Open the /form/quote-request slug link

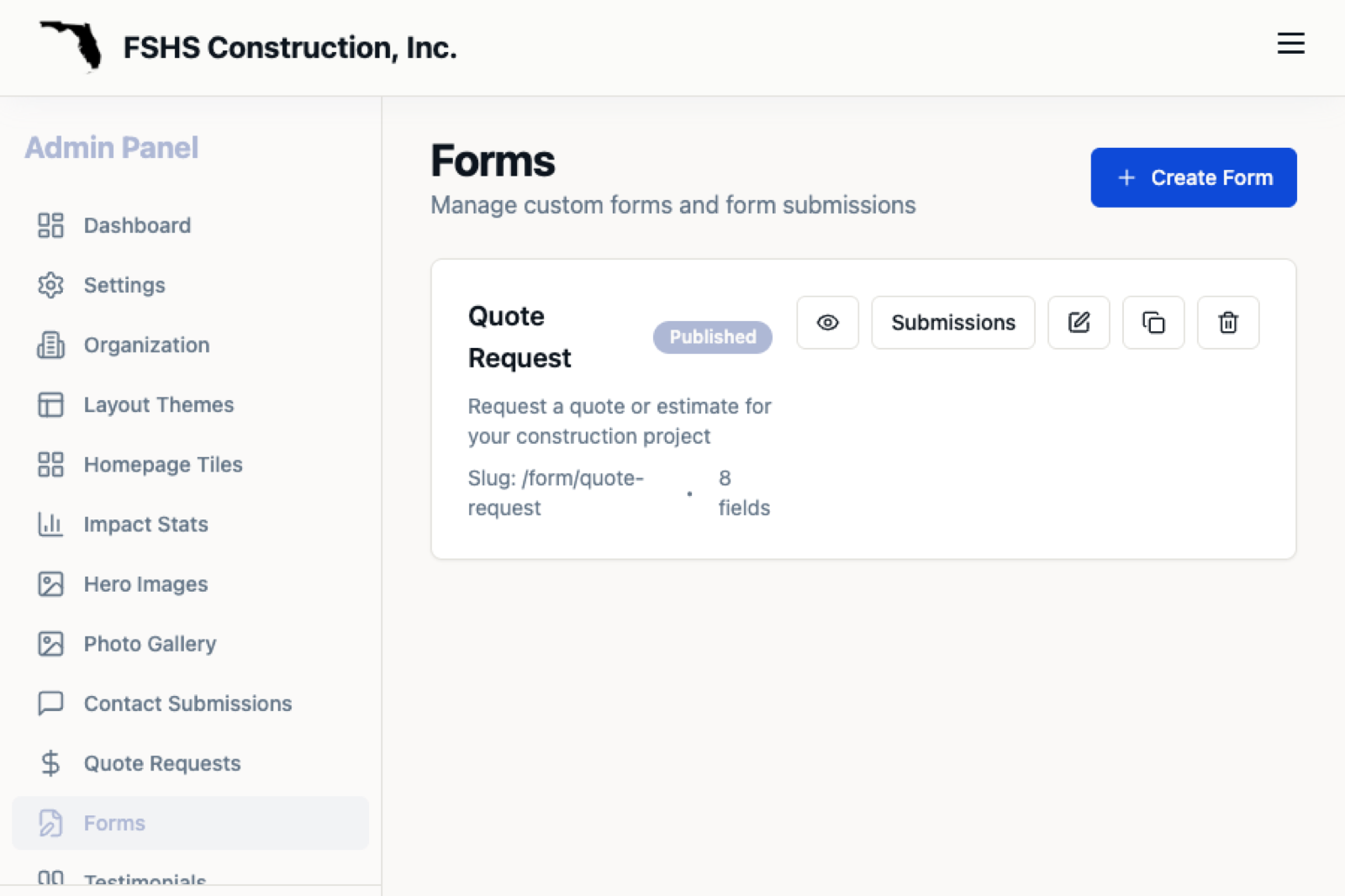click(556, 493)
